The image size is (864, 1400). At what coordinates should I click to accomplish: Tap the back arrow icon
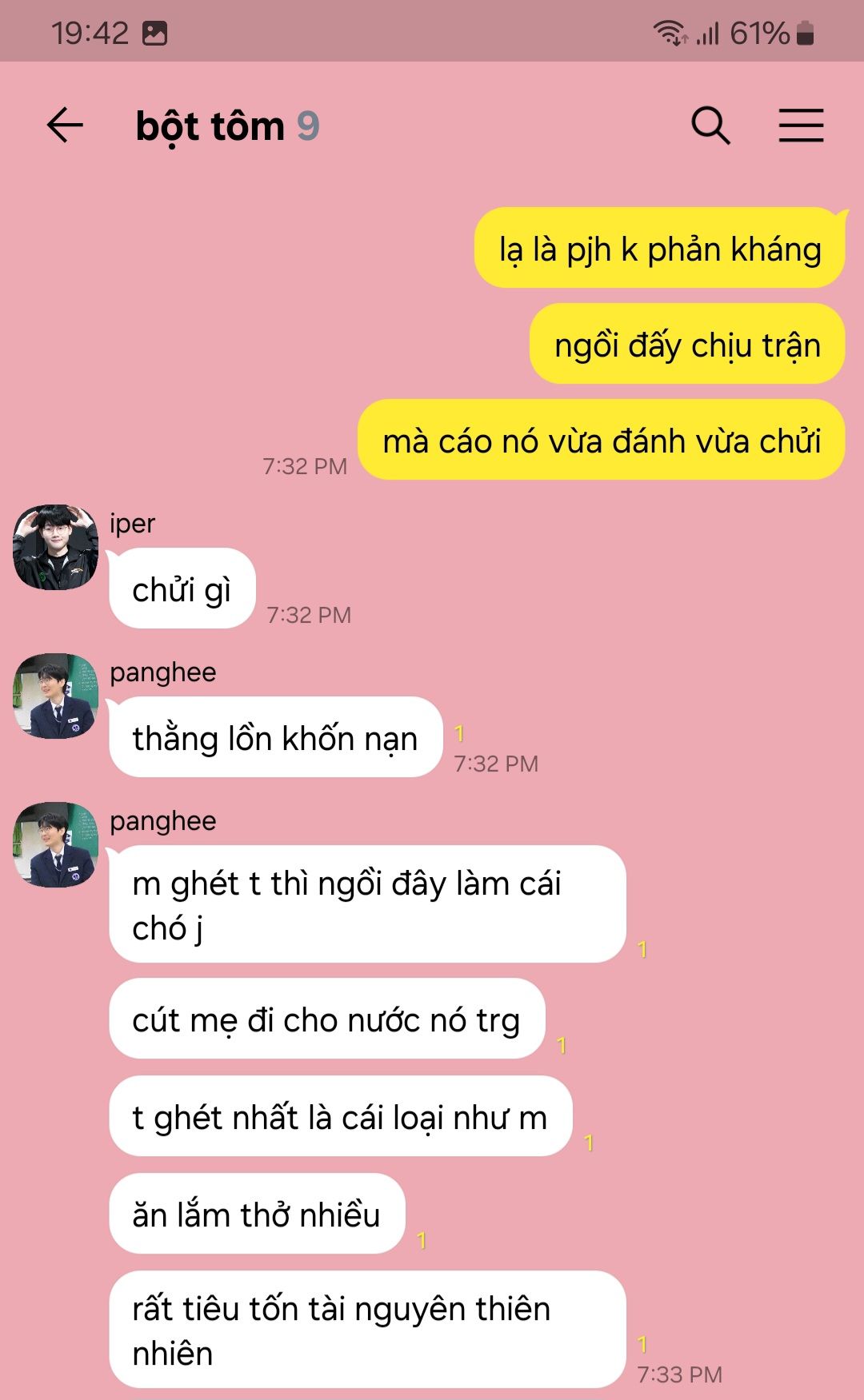pos(65,126)
